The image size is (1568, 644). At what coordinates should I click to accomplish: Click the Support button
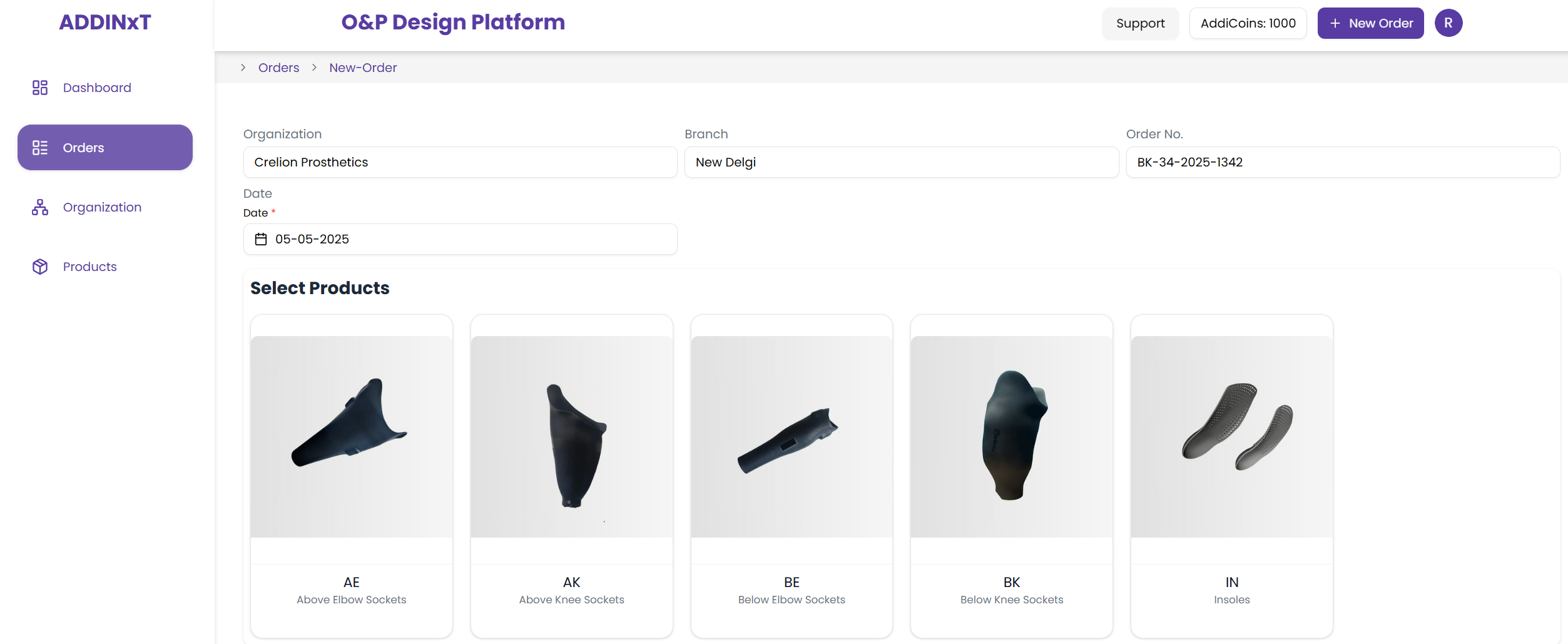pyautogui.click(x=1140, y=23)
